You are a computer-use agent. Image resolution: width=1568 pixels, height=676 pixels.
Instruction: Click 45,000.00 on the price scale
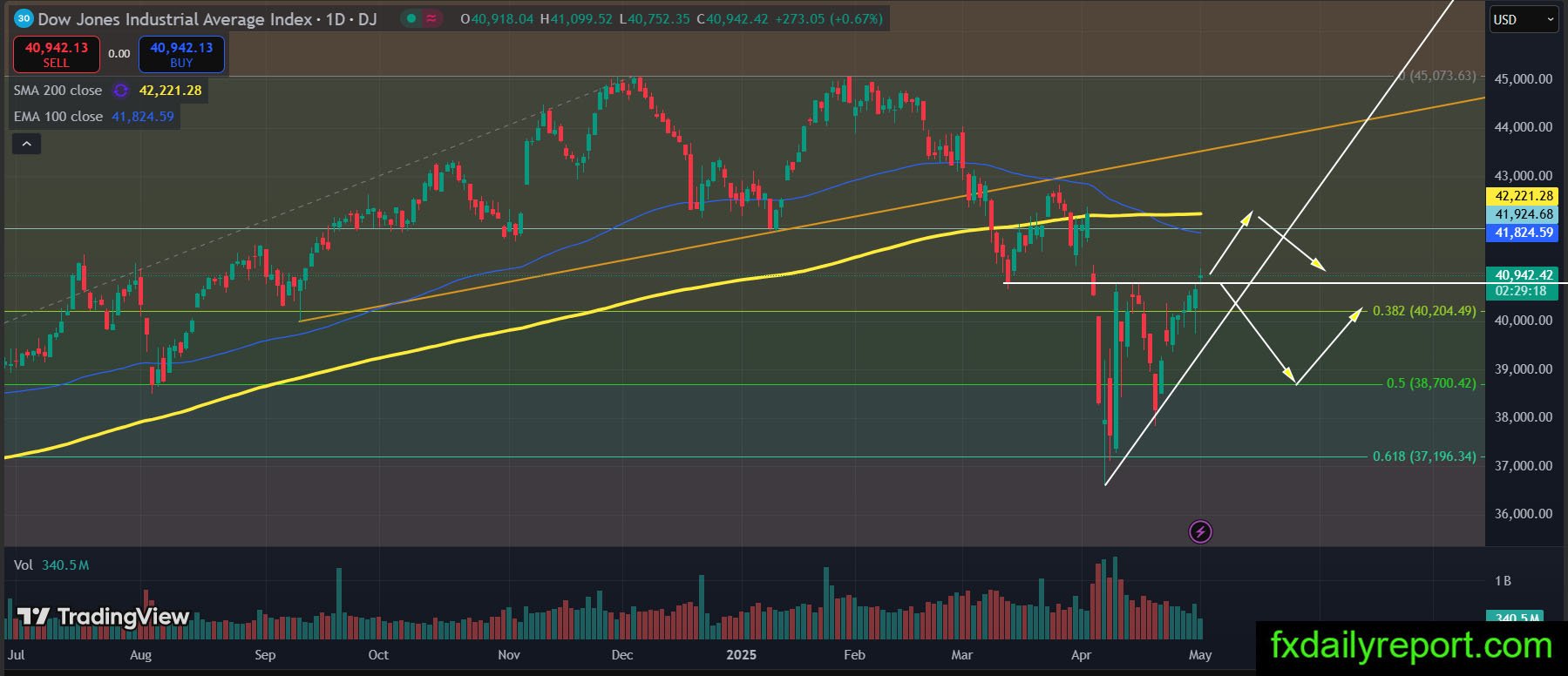click(1524, 79)
